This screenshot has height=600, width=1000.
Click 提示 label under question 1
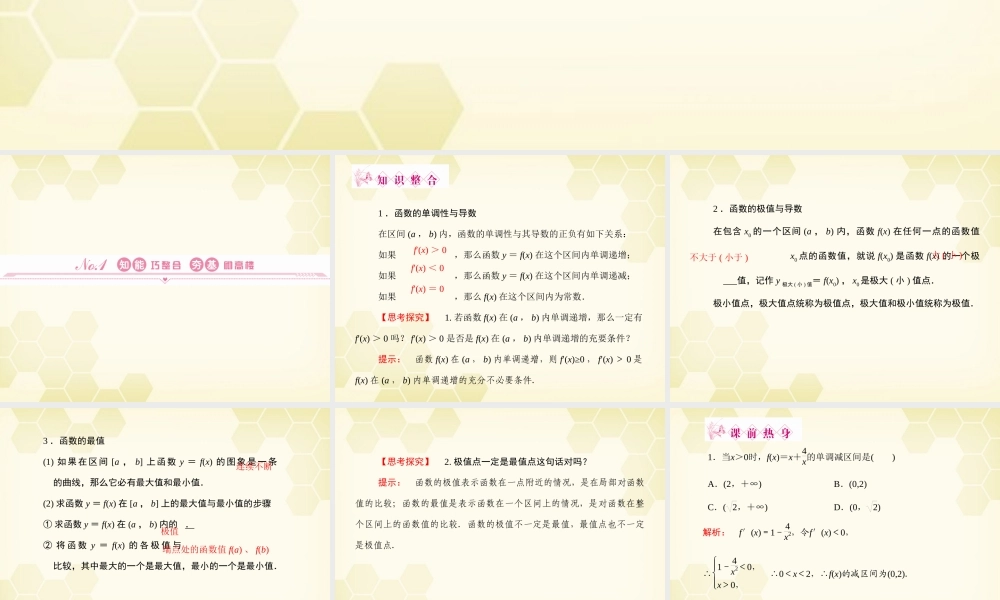tap(388, 359)
